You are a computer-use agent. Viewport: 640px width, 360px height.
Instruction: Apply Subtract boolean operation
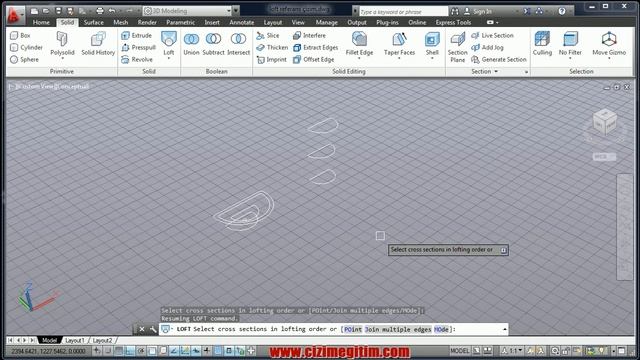[x=213, y=43]
